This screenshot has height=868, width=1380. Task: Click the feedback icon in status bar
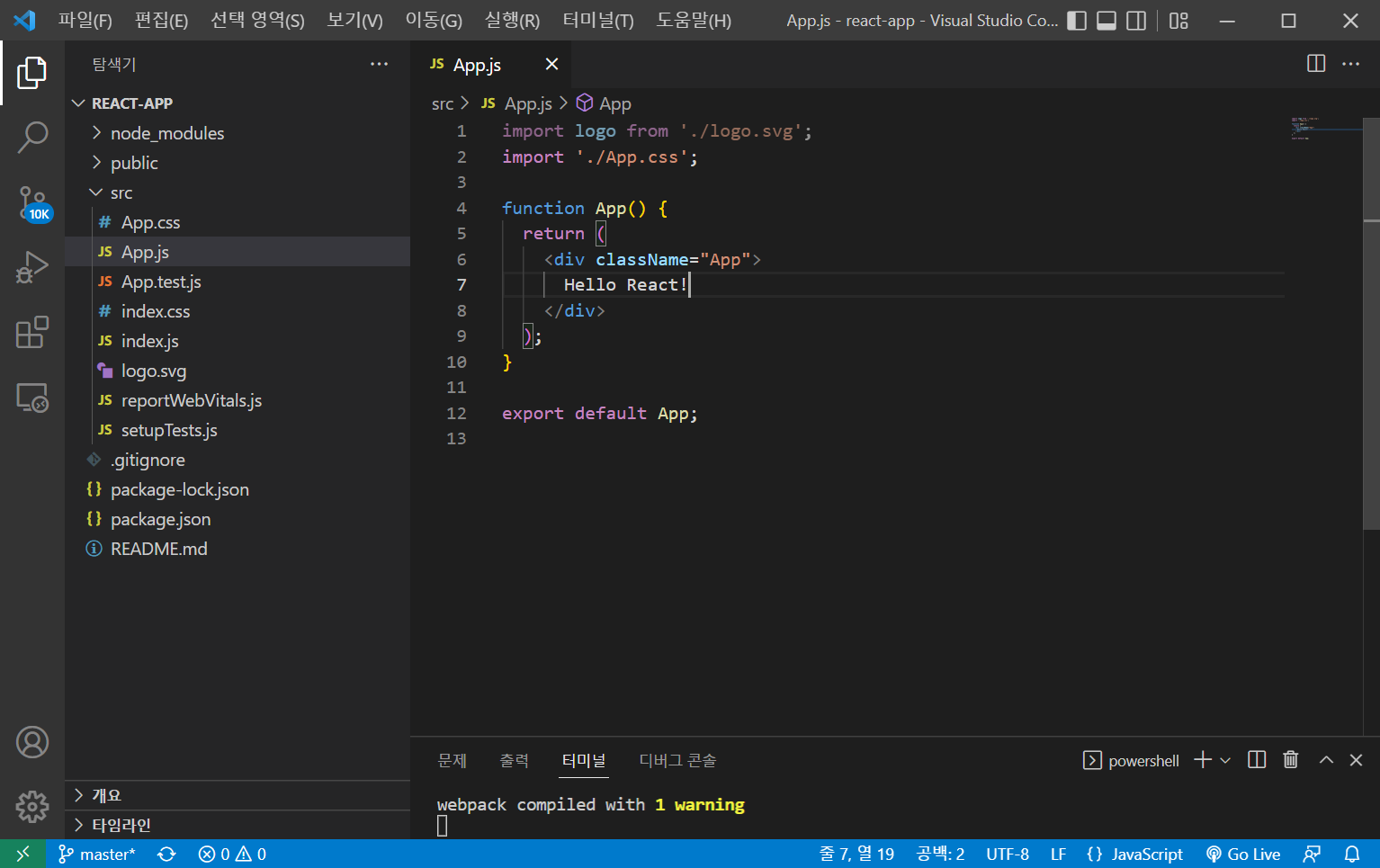click(1312, 854)
